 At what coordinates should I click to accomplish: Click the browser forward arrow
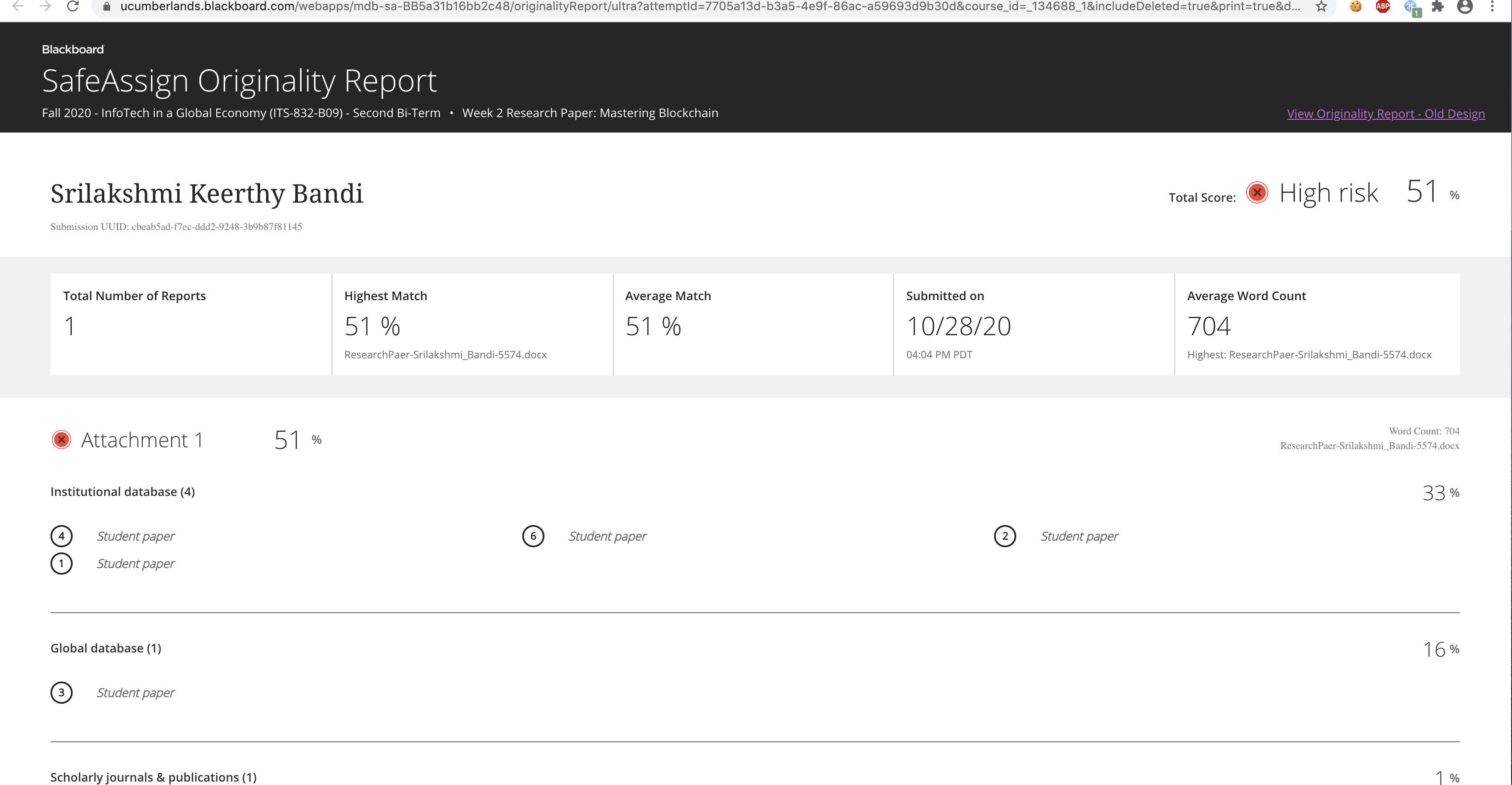(45, 6)
